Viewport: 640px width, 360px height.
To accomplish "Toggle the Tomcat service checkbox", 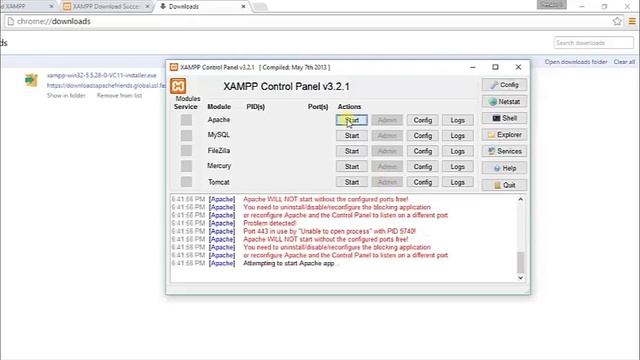I will tap(187, 181).
